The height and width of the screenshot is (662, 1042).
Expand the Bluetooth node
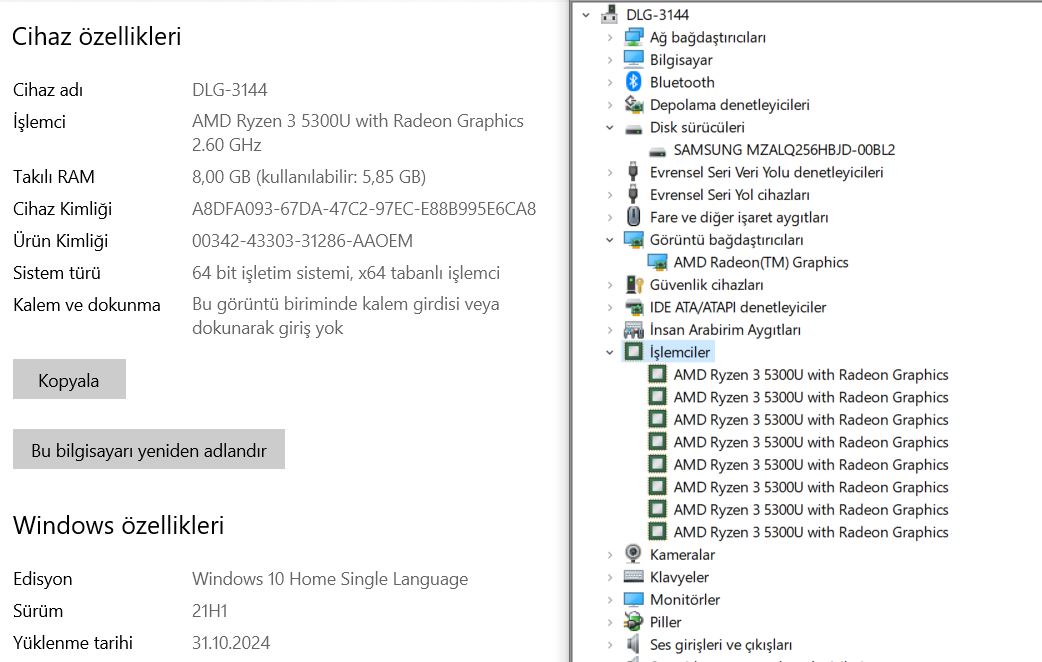click(x=609, y=82)
